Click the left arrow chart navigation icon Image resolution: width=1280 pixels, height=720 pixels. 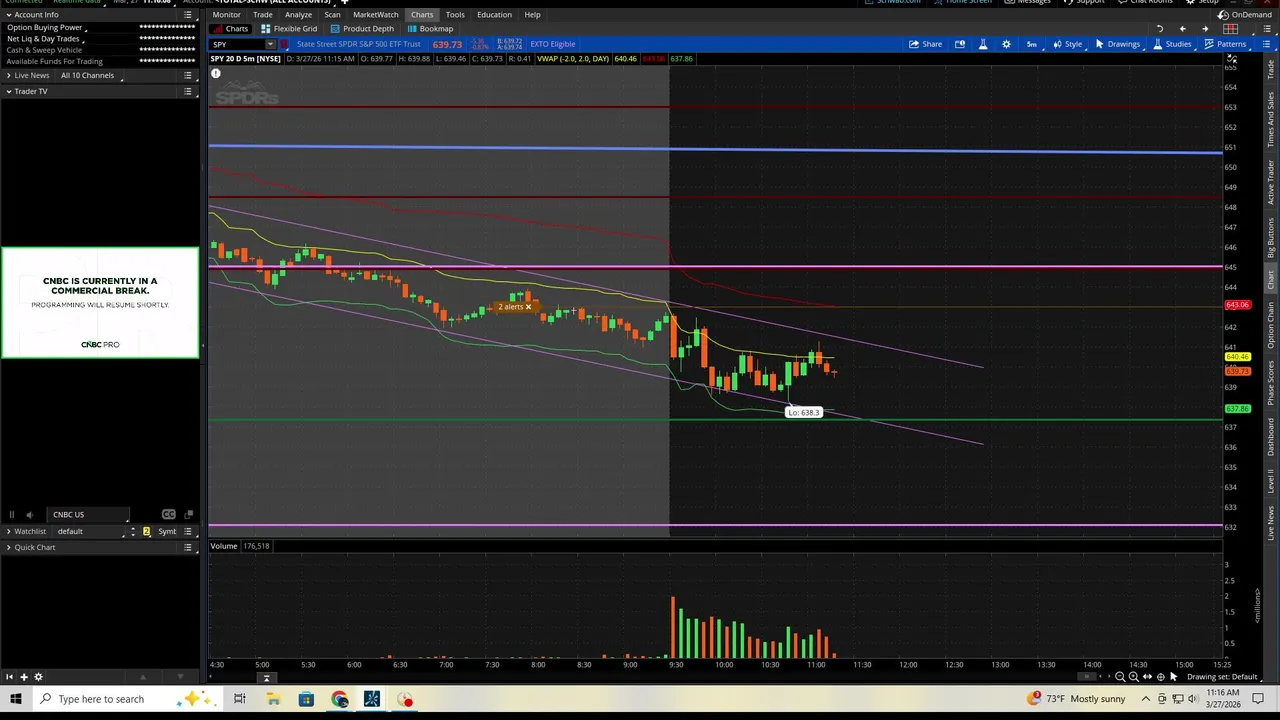point(1182,28)
